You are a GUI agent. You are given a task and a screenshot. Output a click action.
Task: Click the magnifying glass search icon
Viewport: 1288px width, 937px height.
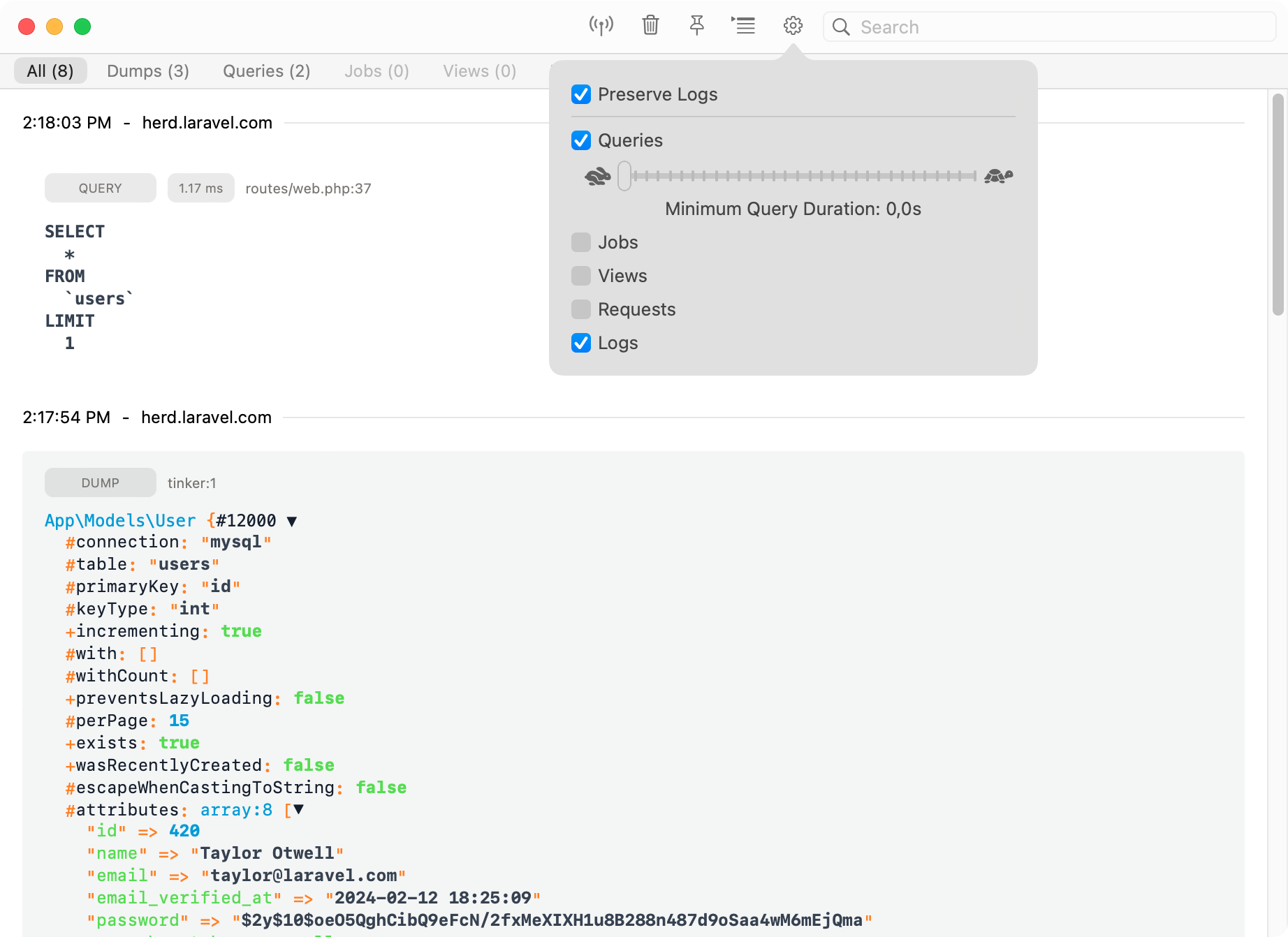[842, 27]
